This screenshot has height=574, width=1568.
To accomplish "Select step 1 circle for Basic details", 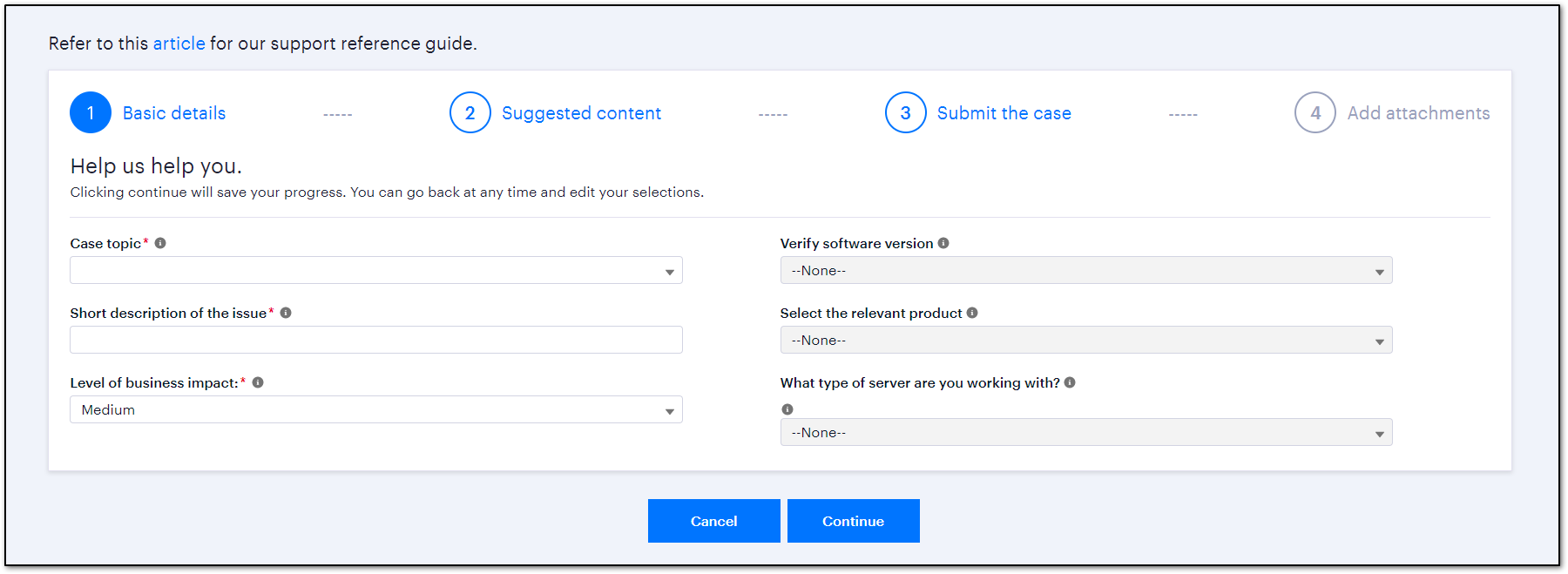I will click(x=91, y=112).
